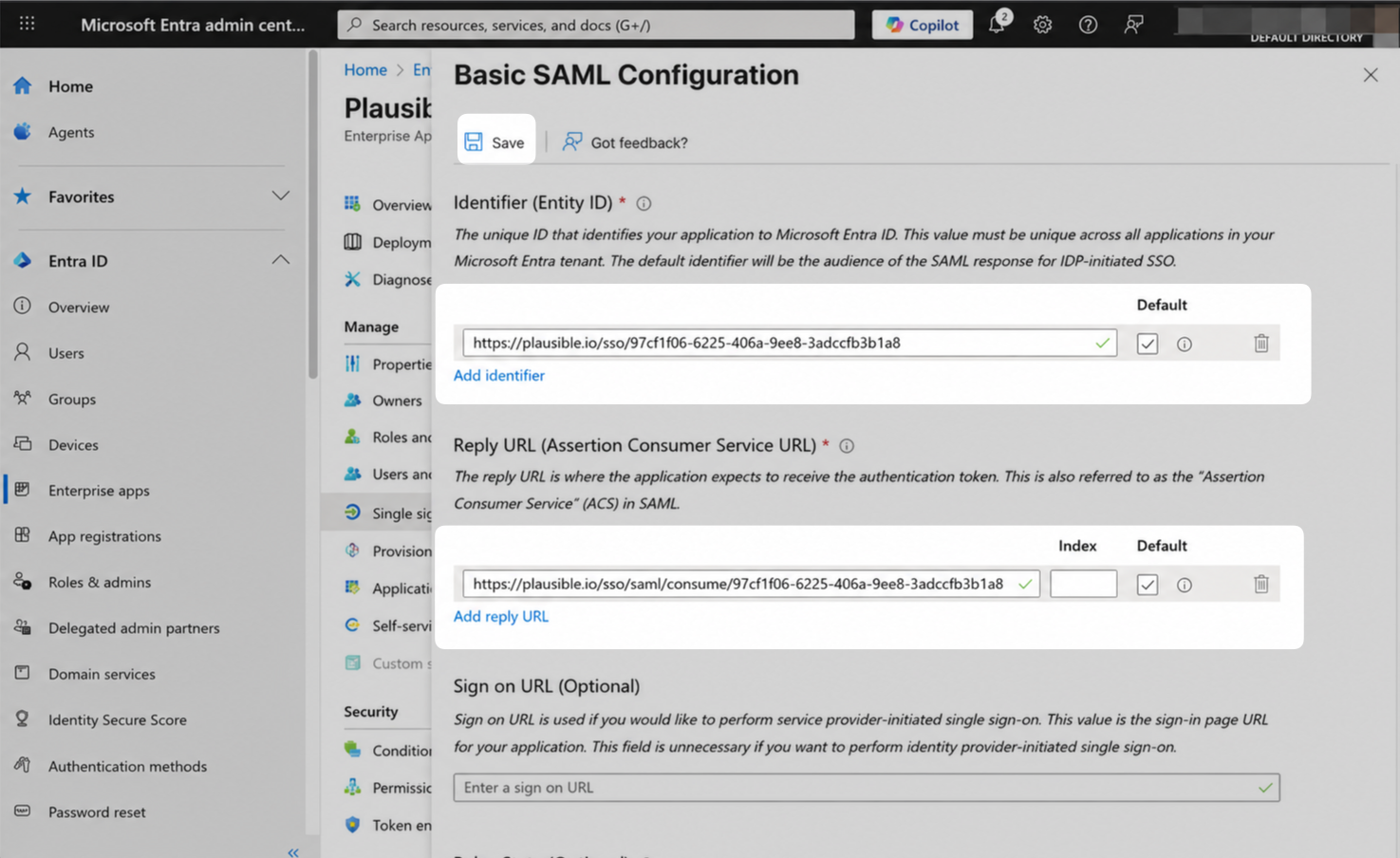Screen dimensions: 1400x858
Task: Click the Authentication methods icon
Action: [x=23, y=765]
